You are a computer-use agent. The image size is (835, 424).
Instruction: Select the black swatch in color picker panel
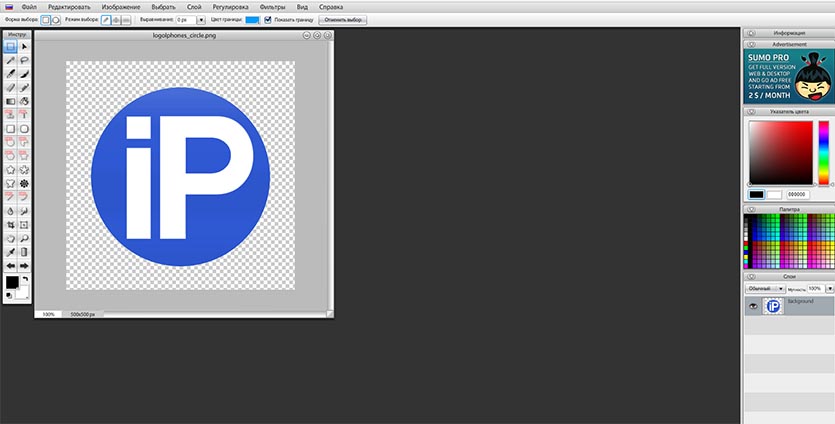pos(756,194)
